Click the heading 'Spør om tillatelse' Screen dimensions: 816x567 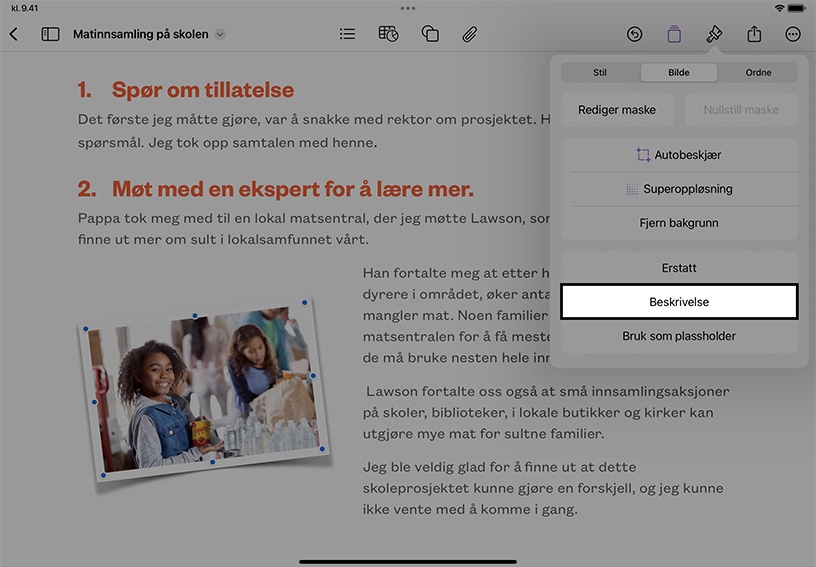(202, 90)
